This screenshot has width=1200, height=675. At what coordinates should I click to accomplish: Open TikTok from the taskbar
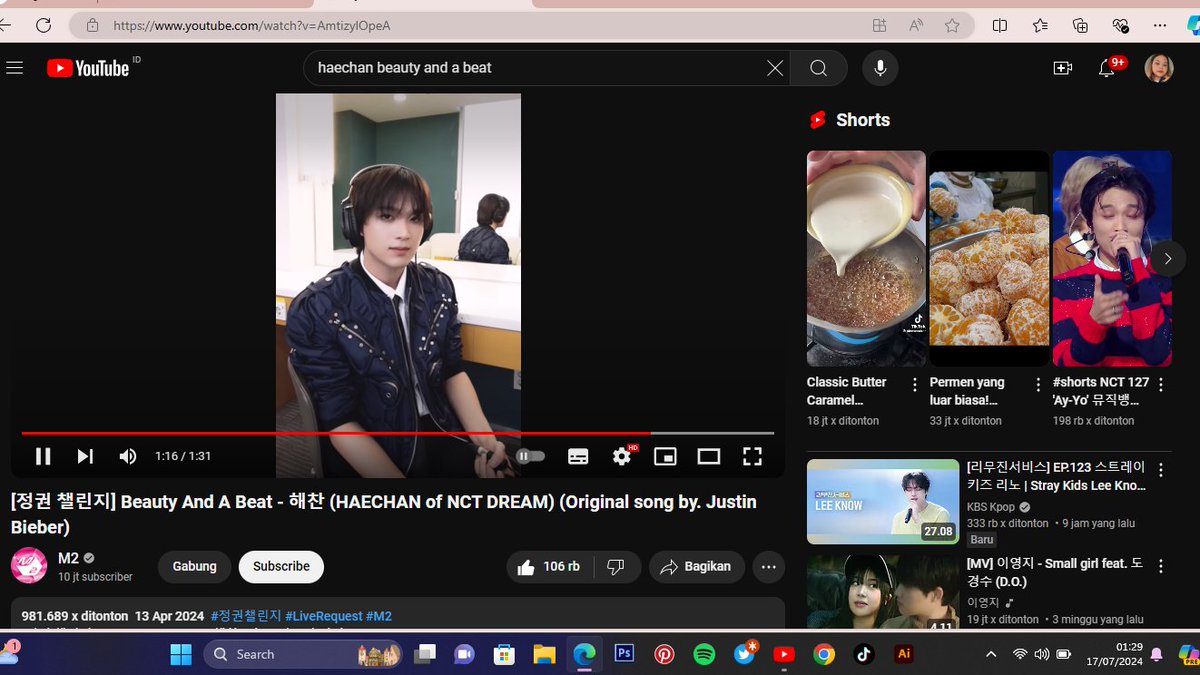pyautogui.click(x=864, y=654)
